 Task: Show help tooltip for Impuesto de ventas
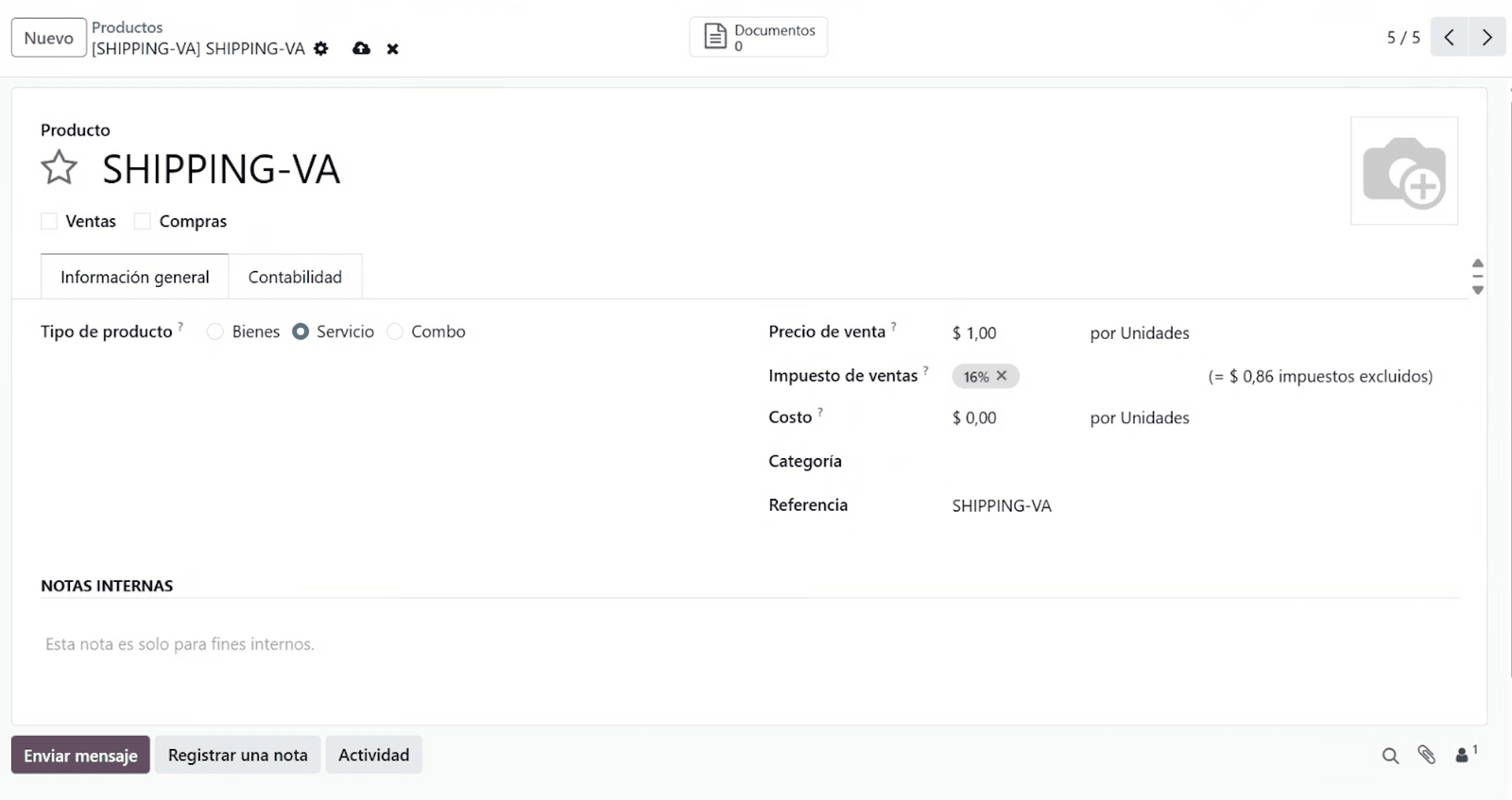coord(926,370)
